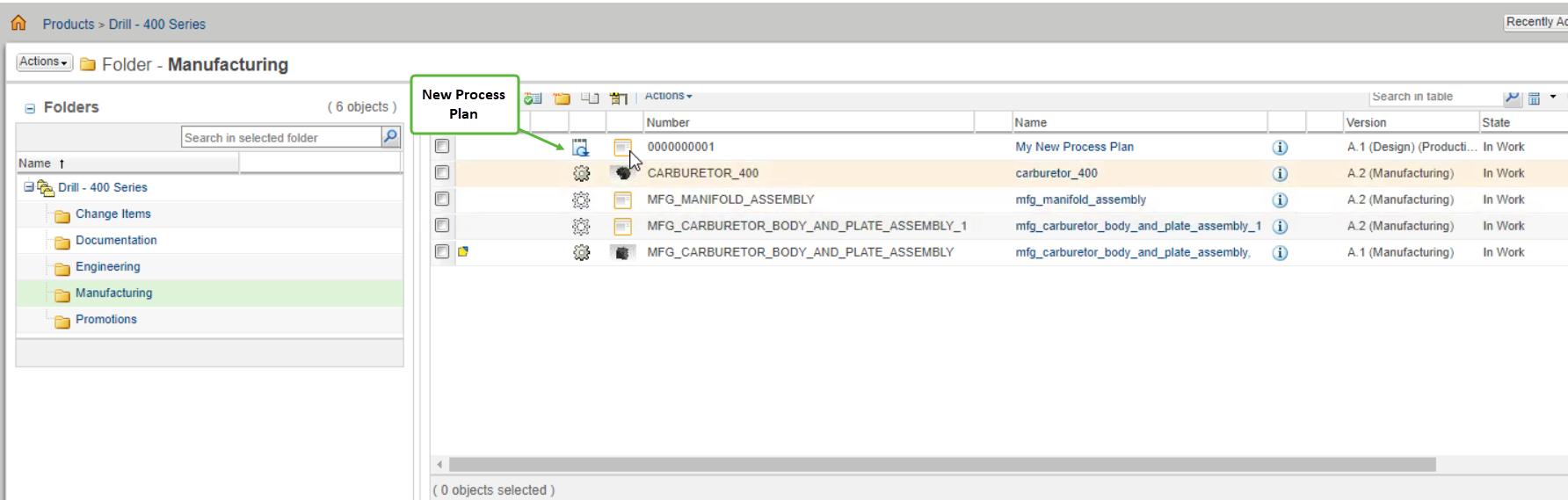The height and width of the screenshot is (500, 1568).
Task: Click new folder toolbar icon
Action: click(562, 98)
